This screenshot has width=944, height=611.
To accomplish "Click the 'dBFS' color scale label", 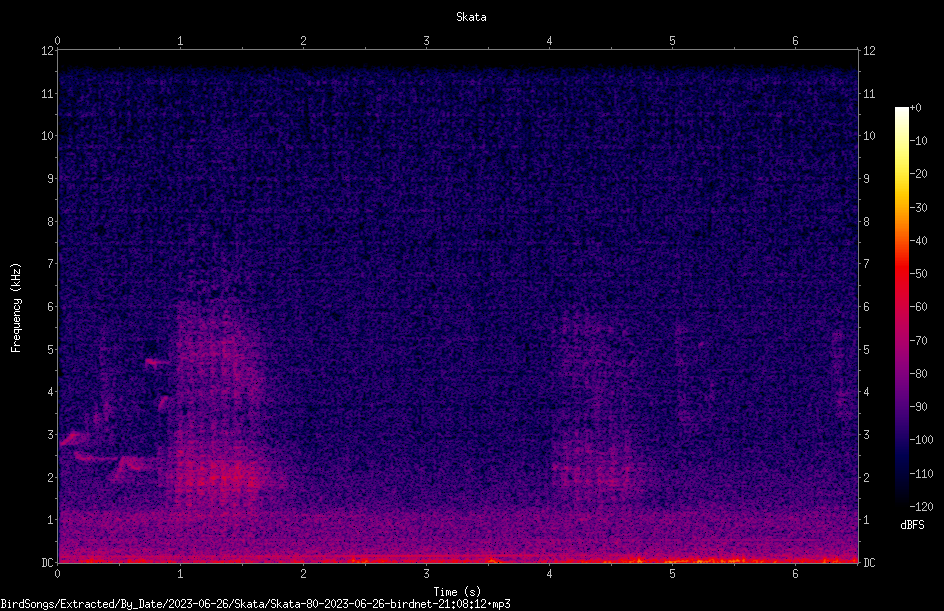I will pyautogui.click(x=912, y=525).
